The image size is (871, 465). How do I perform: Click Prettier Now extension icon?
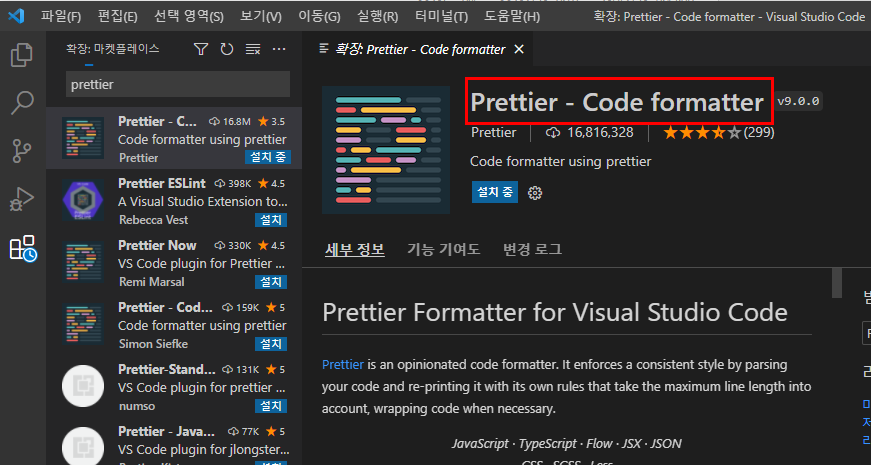pyautogui.click(x=83, y=263)
